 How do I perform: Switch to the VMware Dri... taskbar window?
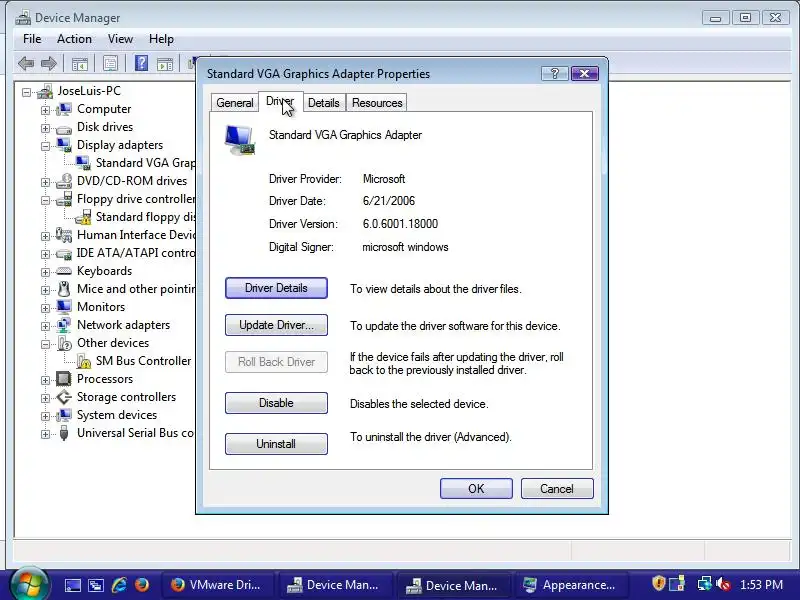(217, 585)
